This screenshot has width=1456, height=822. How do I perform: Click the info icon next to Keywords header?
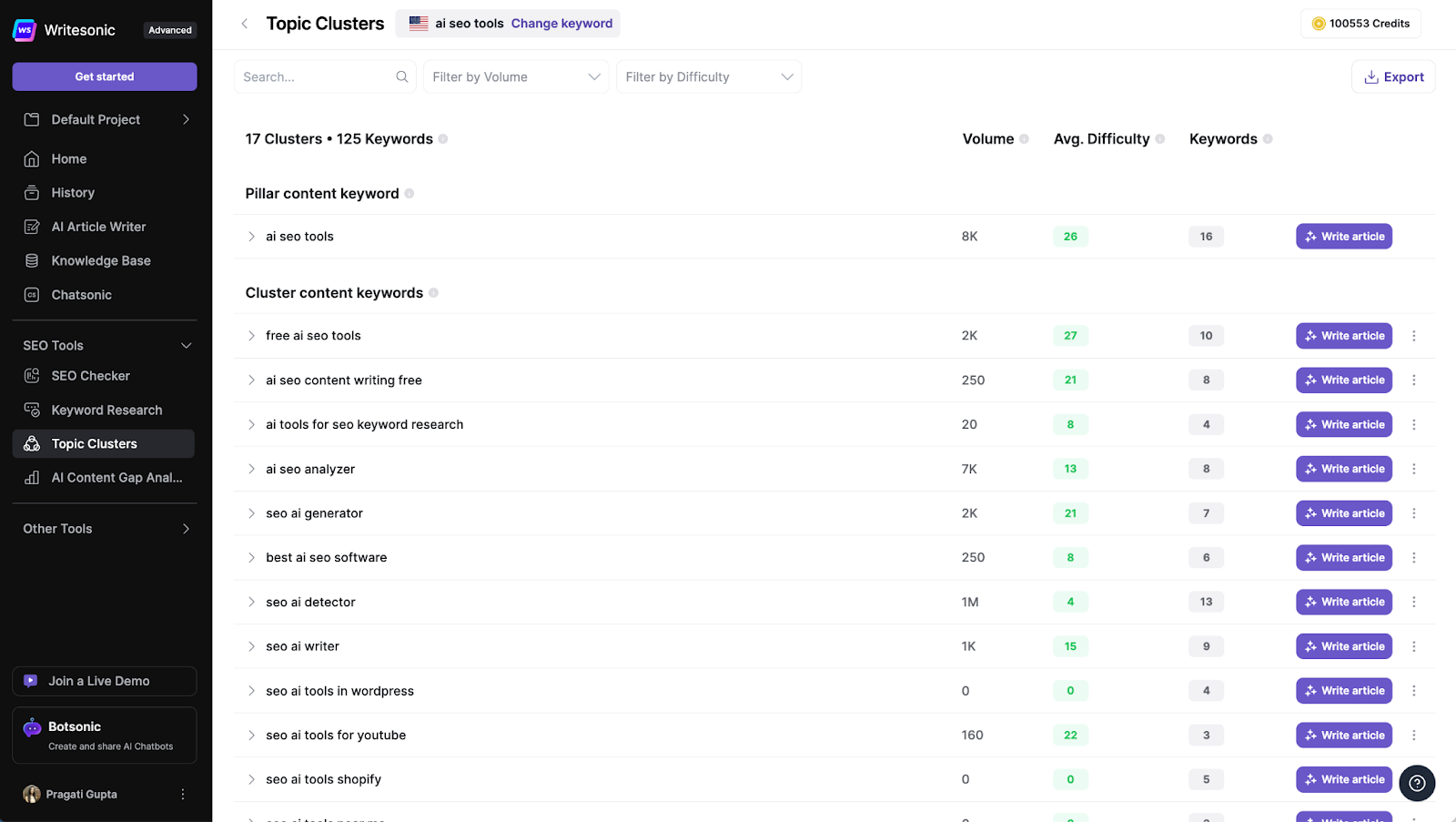click(x=1268, y=139)
